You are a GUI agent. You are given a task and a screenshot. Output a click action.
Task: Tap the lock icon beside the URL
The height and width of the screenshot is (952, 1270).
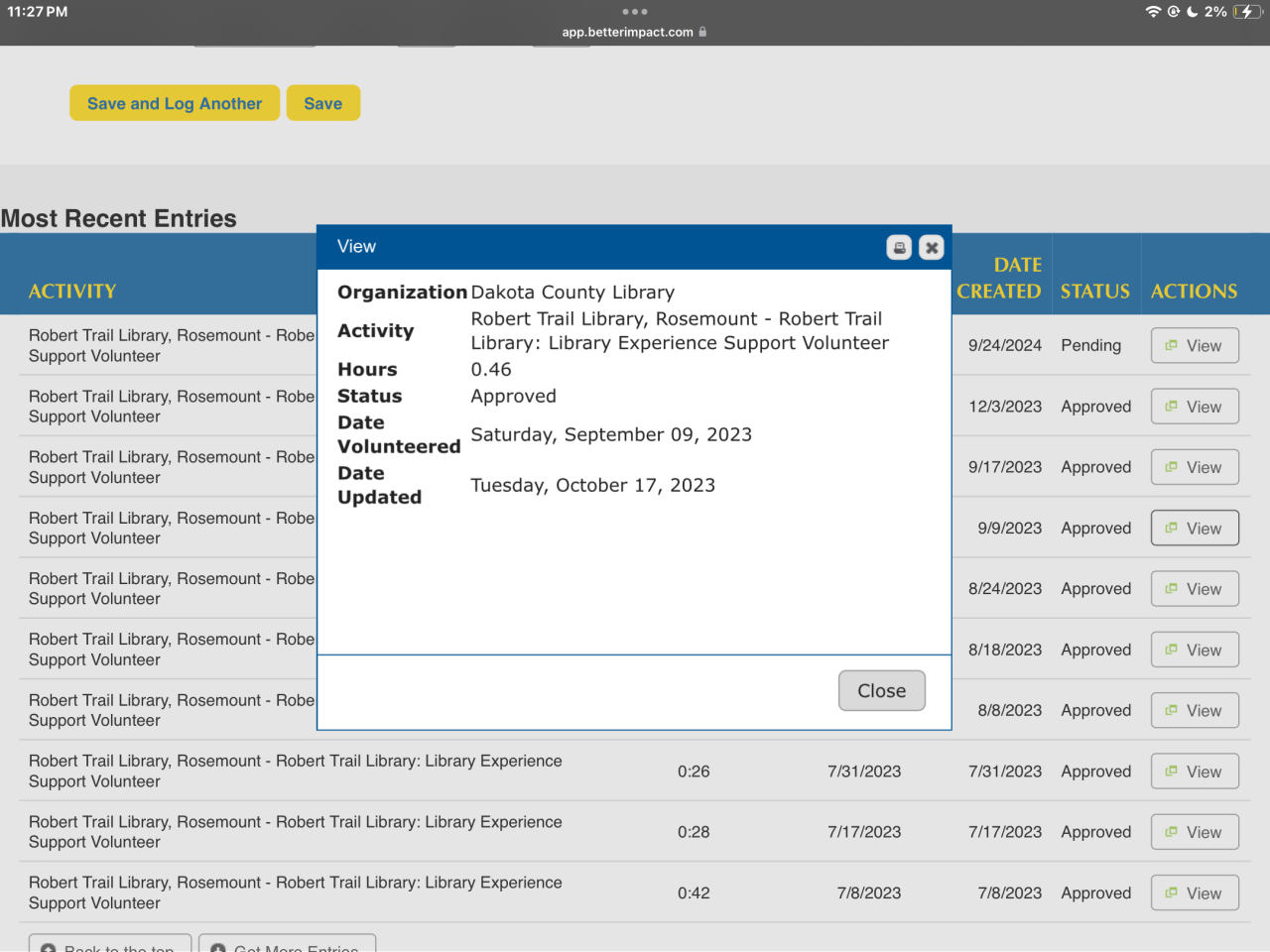pos(702,32)
